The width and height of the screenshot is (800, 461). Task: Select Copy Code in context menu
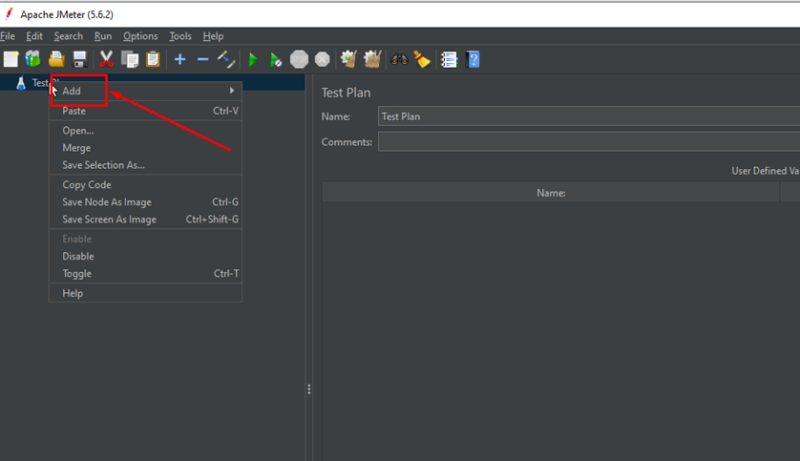point(145,185)
